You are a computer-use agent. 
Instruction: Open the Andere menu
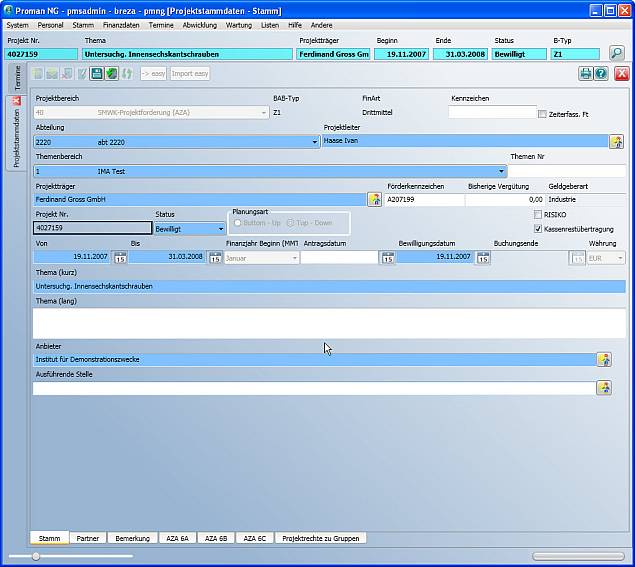[322, 25]
